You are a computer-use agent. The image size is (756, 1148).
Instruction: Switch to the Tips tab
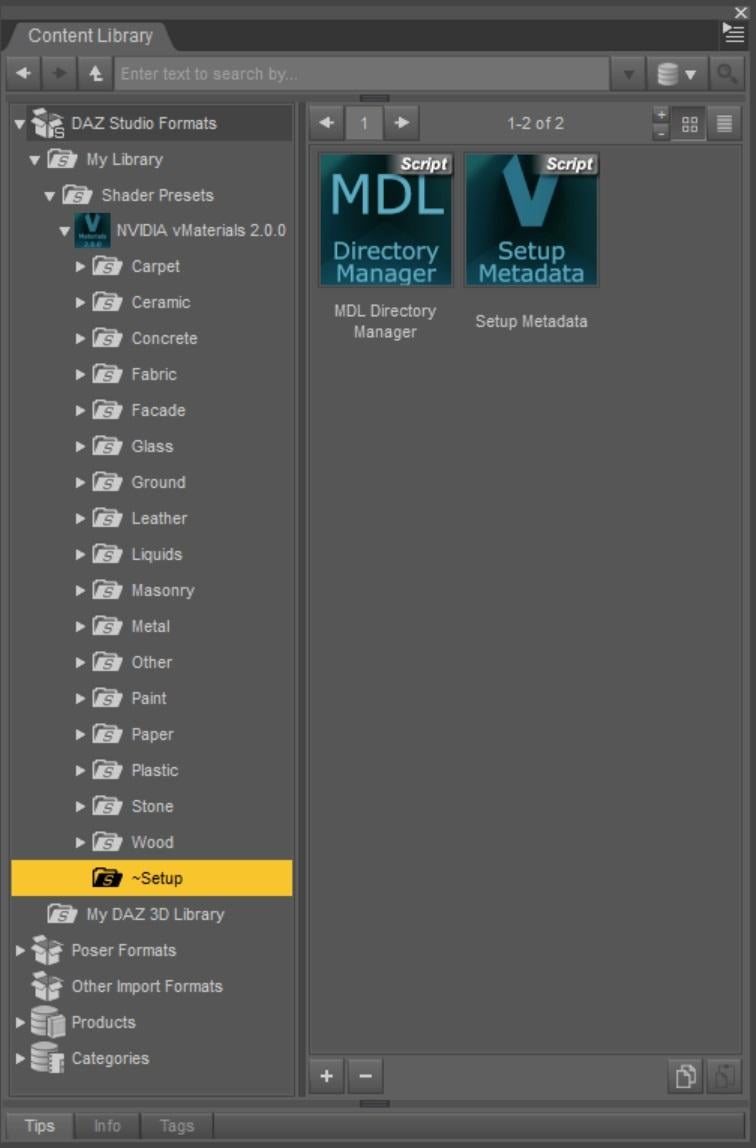point(40,1125)
